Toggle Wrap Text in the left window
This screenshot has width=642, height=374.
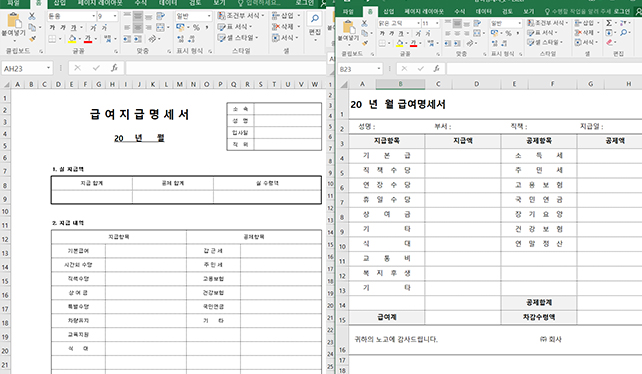[160, 16]
